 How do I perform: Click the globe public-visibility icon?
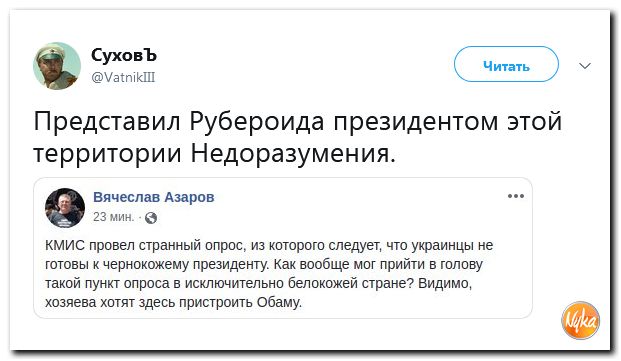pyautogui.click(x=151, y=218)
